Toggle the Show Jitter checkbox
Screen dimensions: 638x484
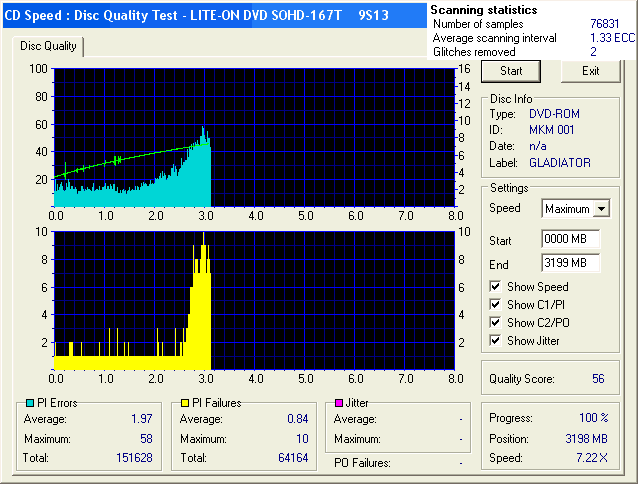pyautogui.click(x=496, y=341)
